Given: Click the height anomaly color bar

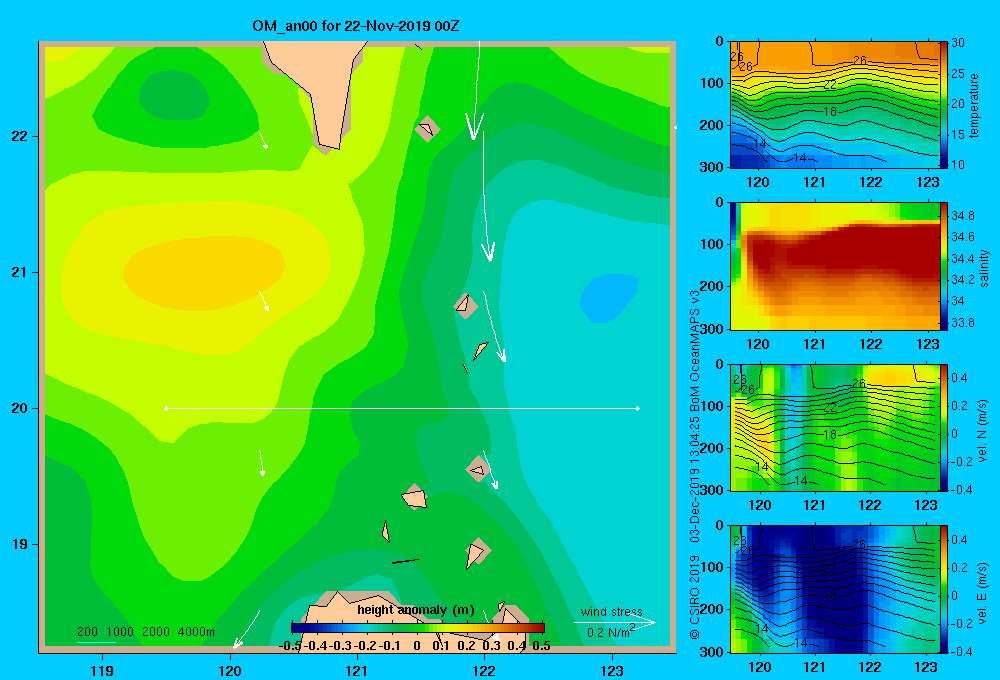Looking at the screenshot, I should (x=418, y=628).
